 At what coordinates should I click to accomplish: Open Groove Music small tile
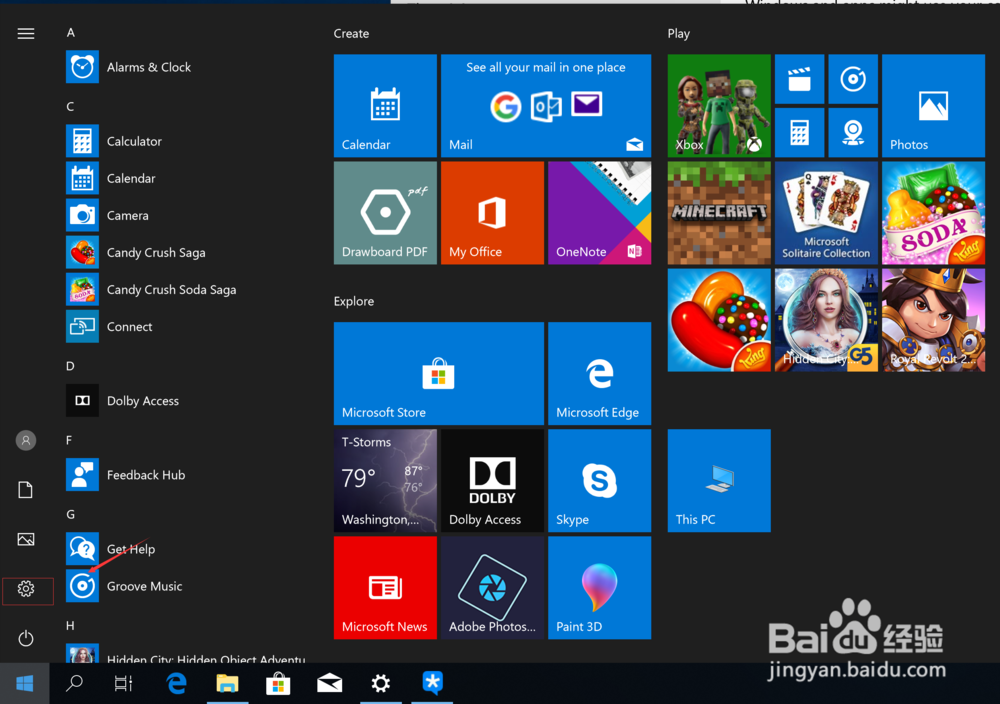pyautogui.click(x=853, y=79)
